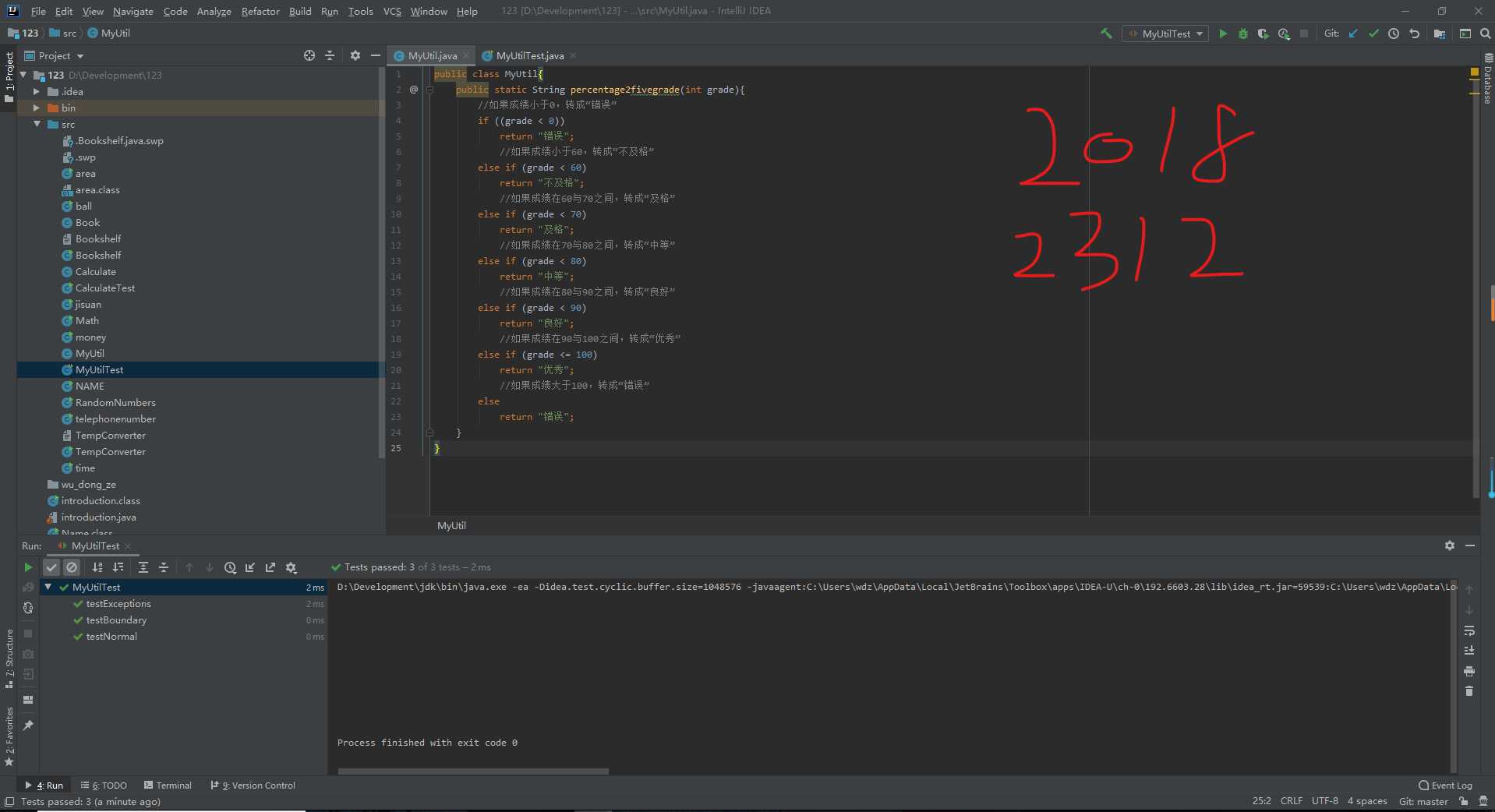Open Run panel settings gear dropdown
Viewport: 1495px width, 812px height.
1450,545
